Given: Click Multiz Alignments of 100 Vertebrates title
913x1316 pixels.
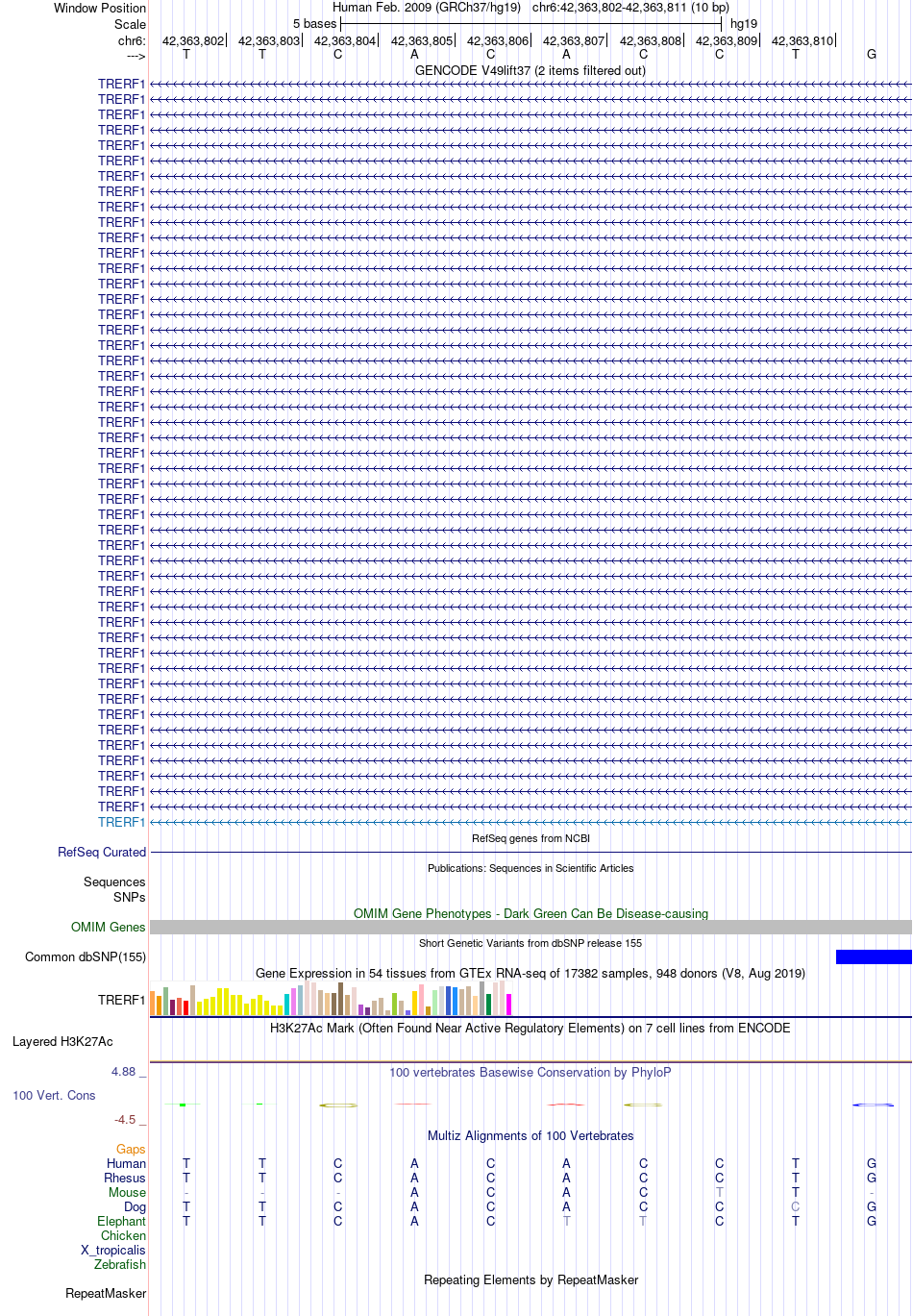Looking at the screenshot, I should pyautogui.click(x=531, y=1135).
